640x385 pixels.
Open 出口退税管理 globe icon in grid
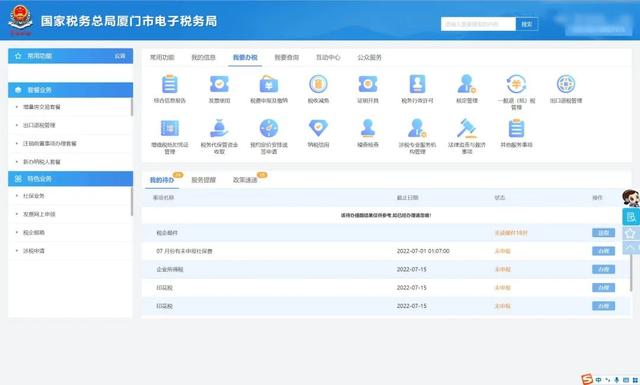click(566, 85)
